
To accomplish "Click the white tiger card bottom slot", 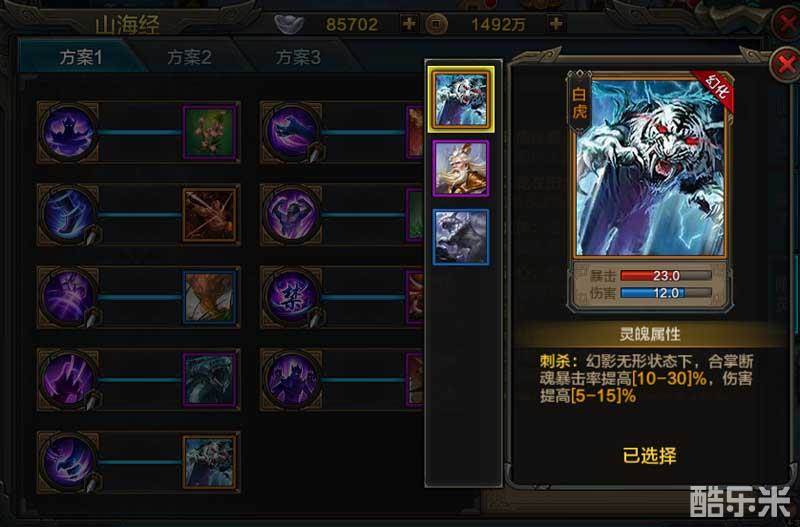I will pyautogui.click(x=210, y=462).
